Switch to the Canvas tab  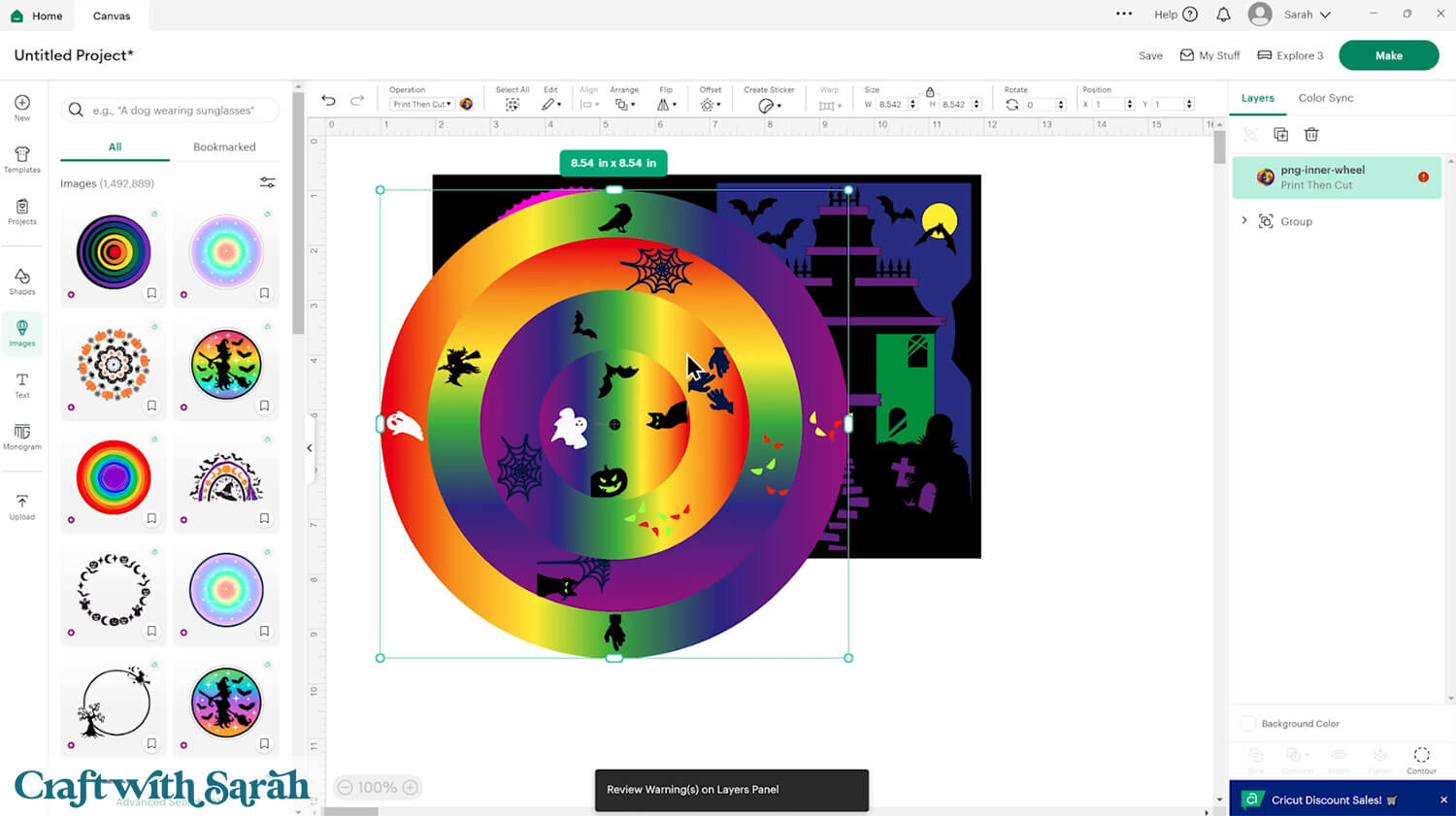tap(112, 16)
